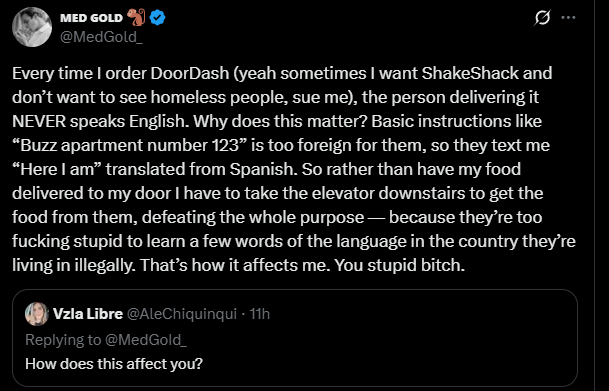Open Vzla Libre's avatar in quoted post
The image size is (609, 391).
[37, 314]
